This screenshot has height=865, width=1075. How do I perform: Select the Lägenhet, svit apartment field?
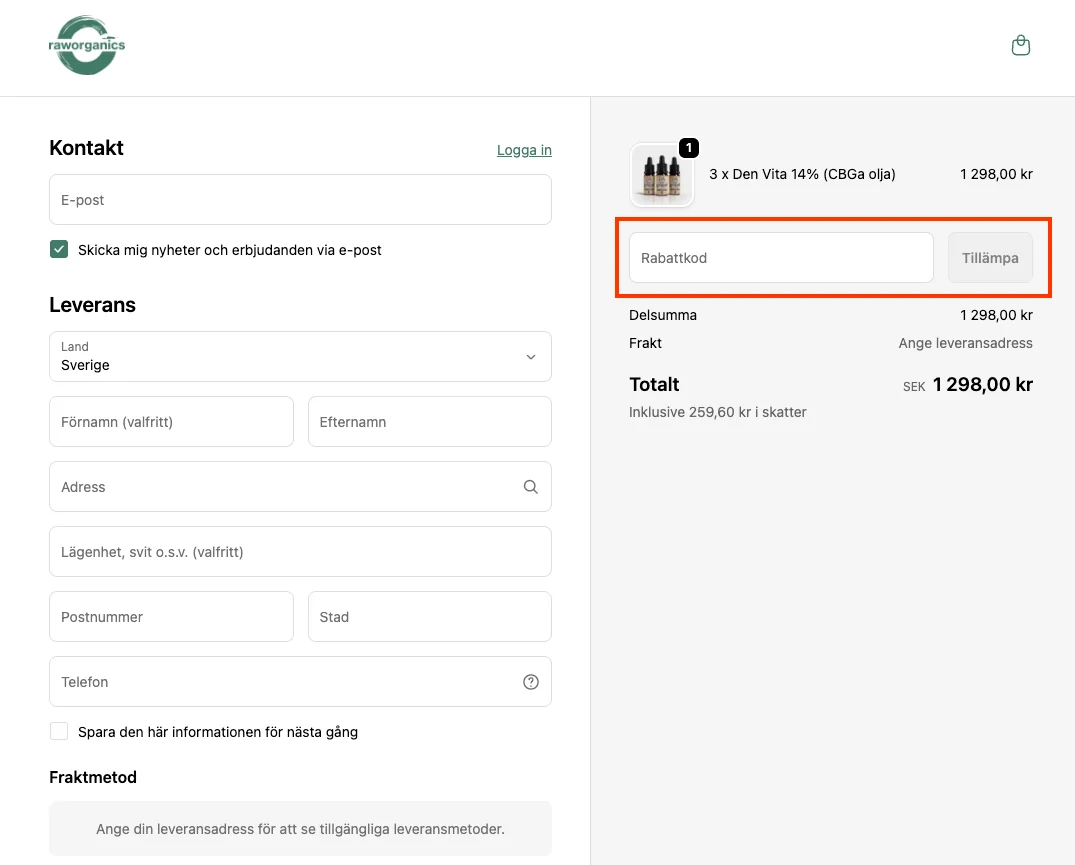click(x=300, y=552)
